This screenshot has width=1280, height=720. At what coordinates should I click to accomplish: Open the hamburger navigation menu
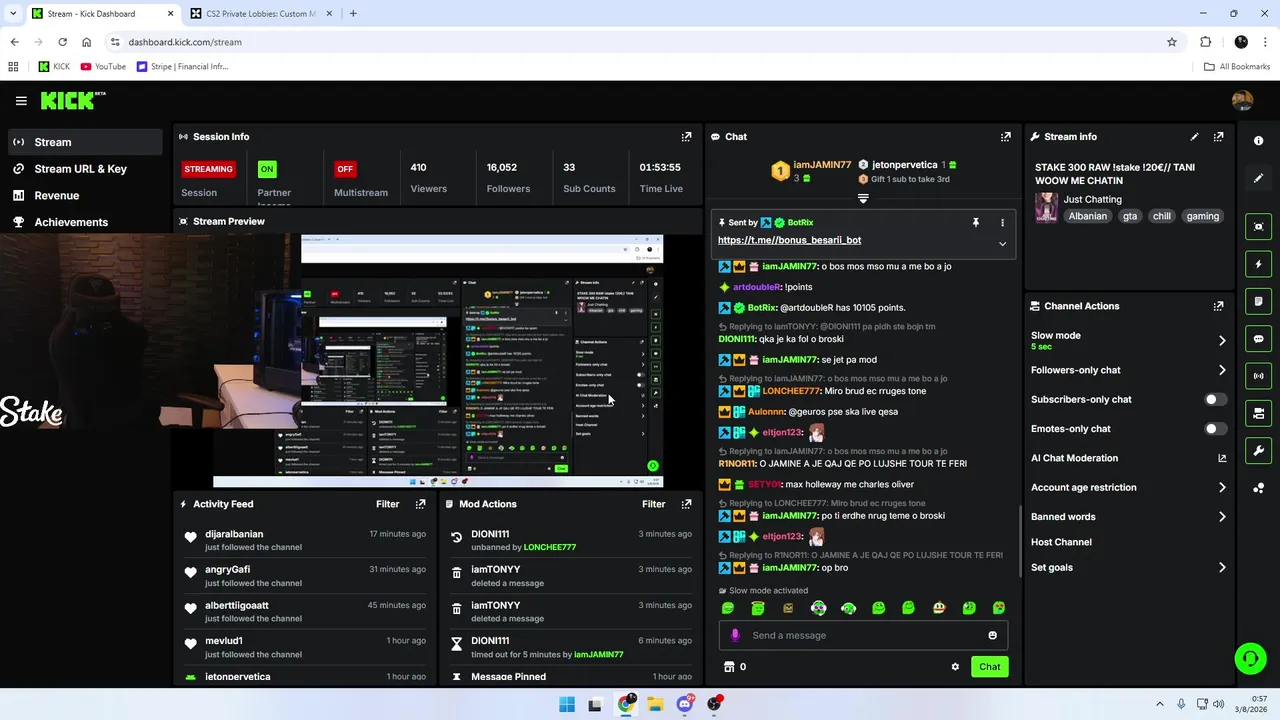point(21,100)
